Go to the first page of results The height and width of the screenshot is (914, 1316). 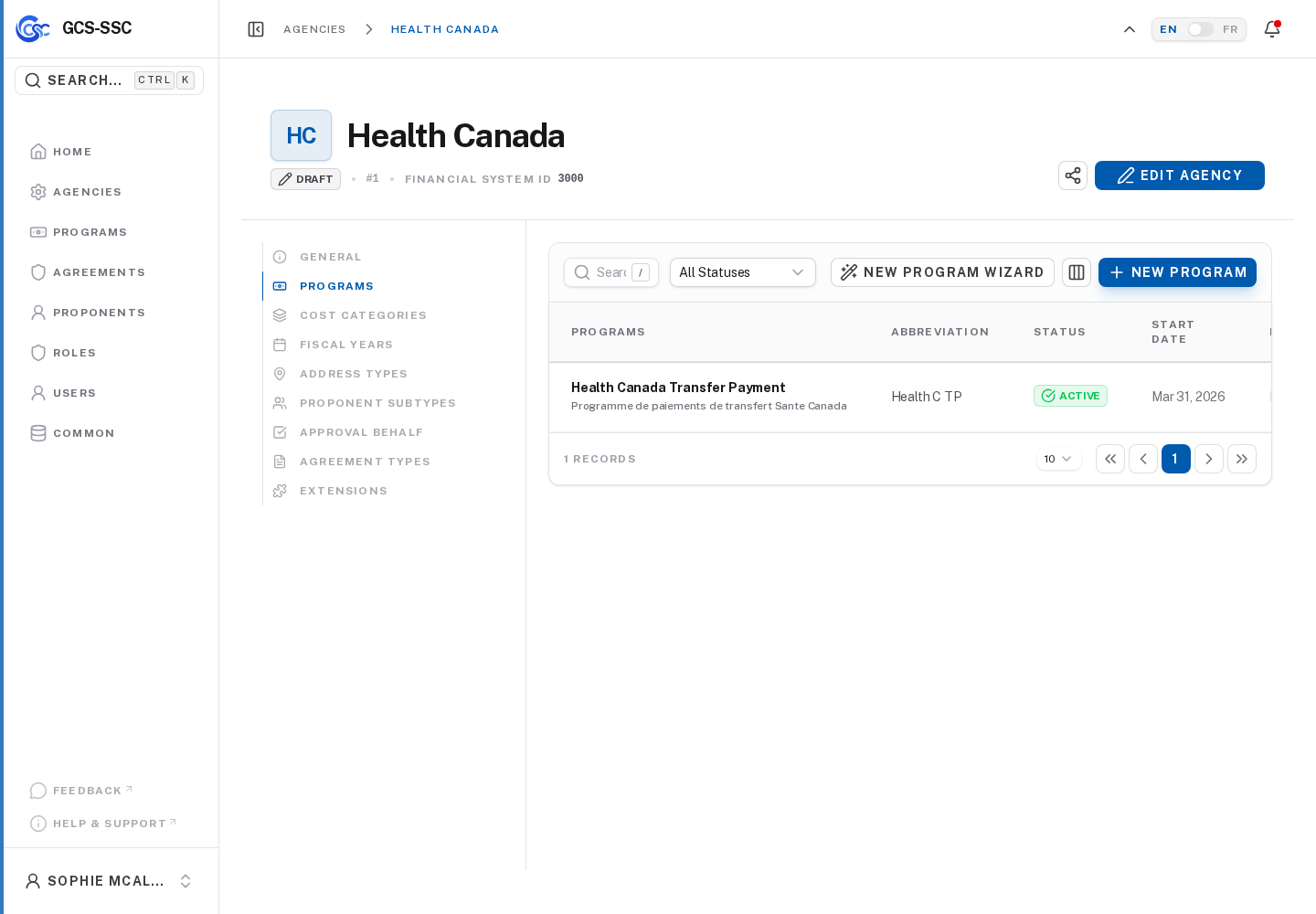pos(1110,459)
